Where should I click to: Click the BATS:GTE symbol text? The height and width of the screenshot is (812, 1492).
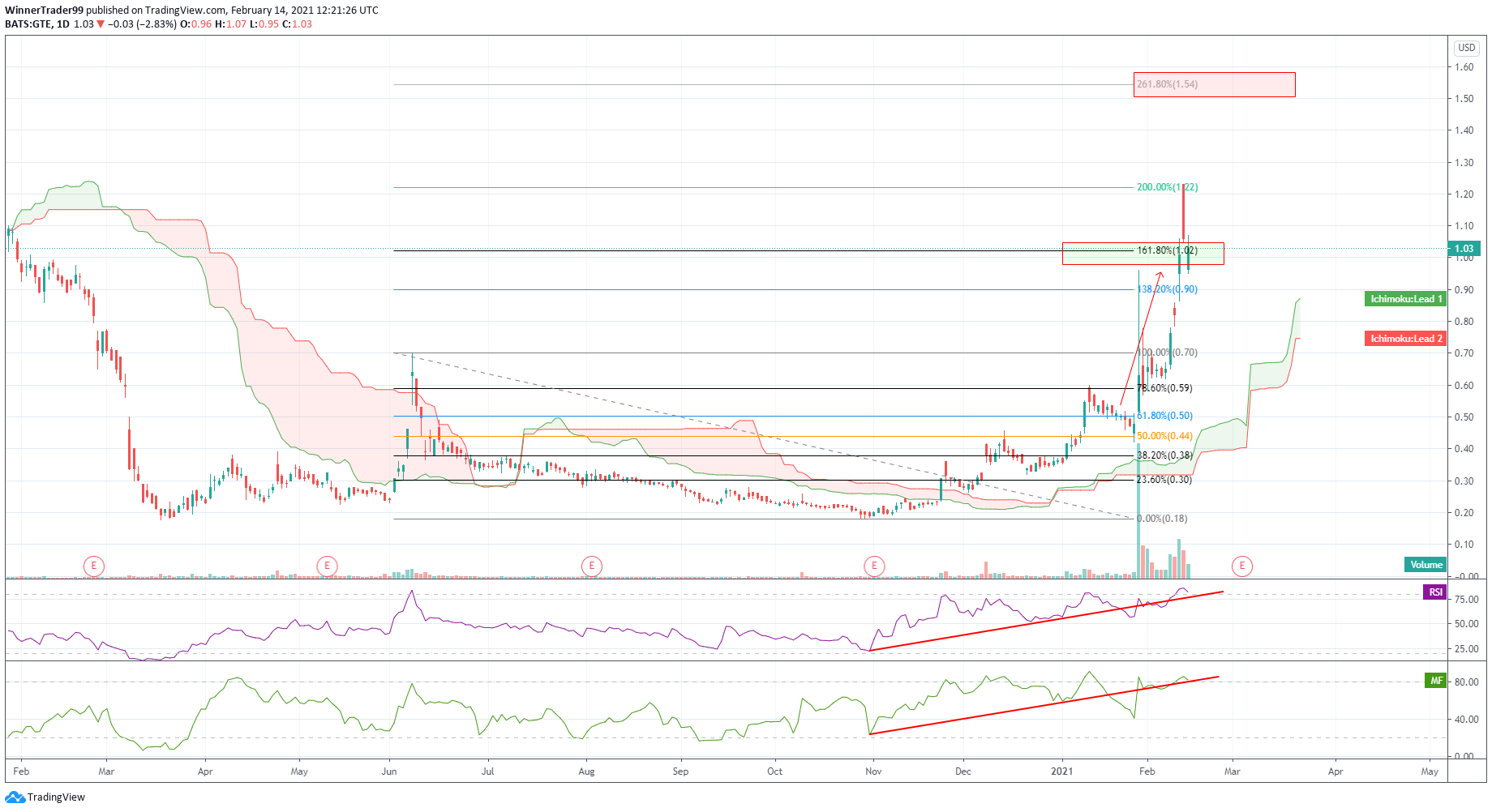pyautogui.click(x=28, y=24)
